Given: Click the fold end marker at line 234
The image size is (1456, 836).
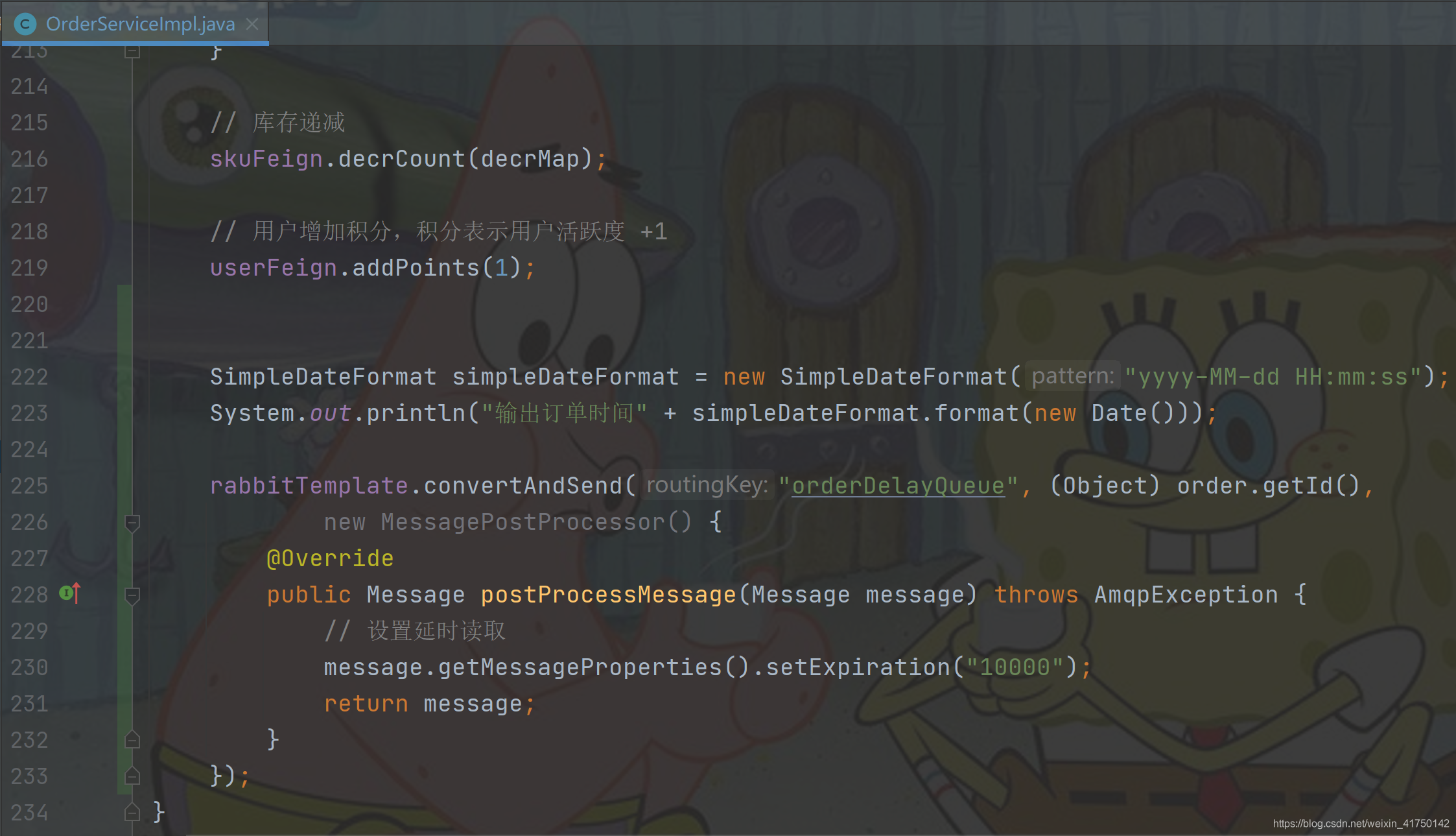Looking at the screenshot, I should tap(132, 812).
